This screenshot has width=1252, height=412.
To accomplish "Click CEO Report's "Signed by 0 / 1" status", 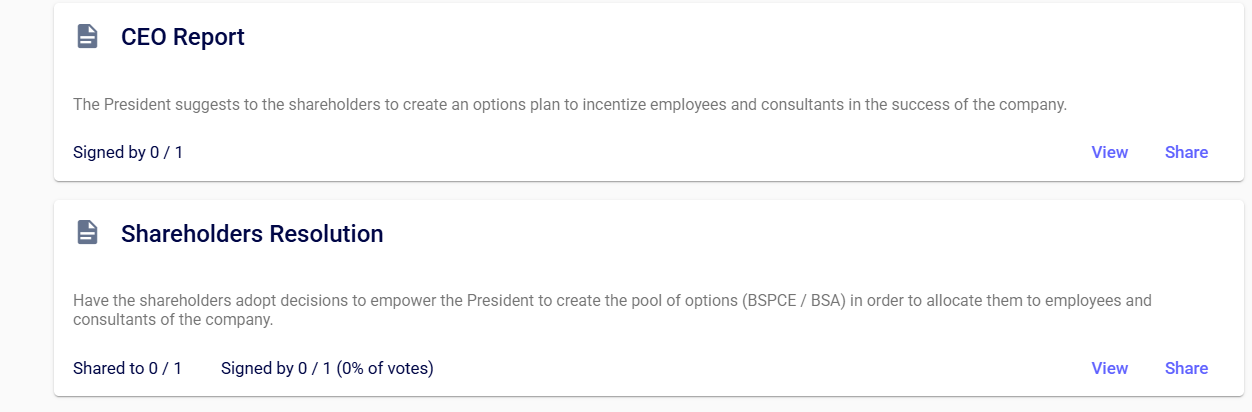I will point(128,153).
